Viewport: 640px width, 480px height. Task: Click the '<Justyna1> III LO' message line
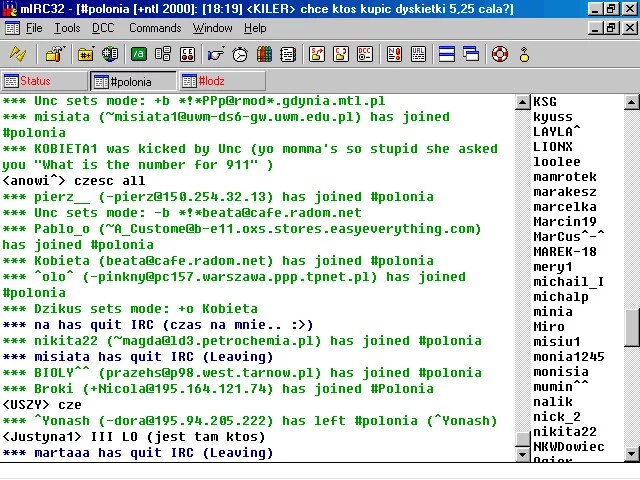coord(133,437)
